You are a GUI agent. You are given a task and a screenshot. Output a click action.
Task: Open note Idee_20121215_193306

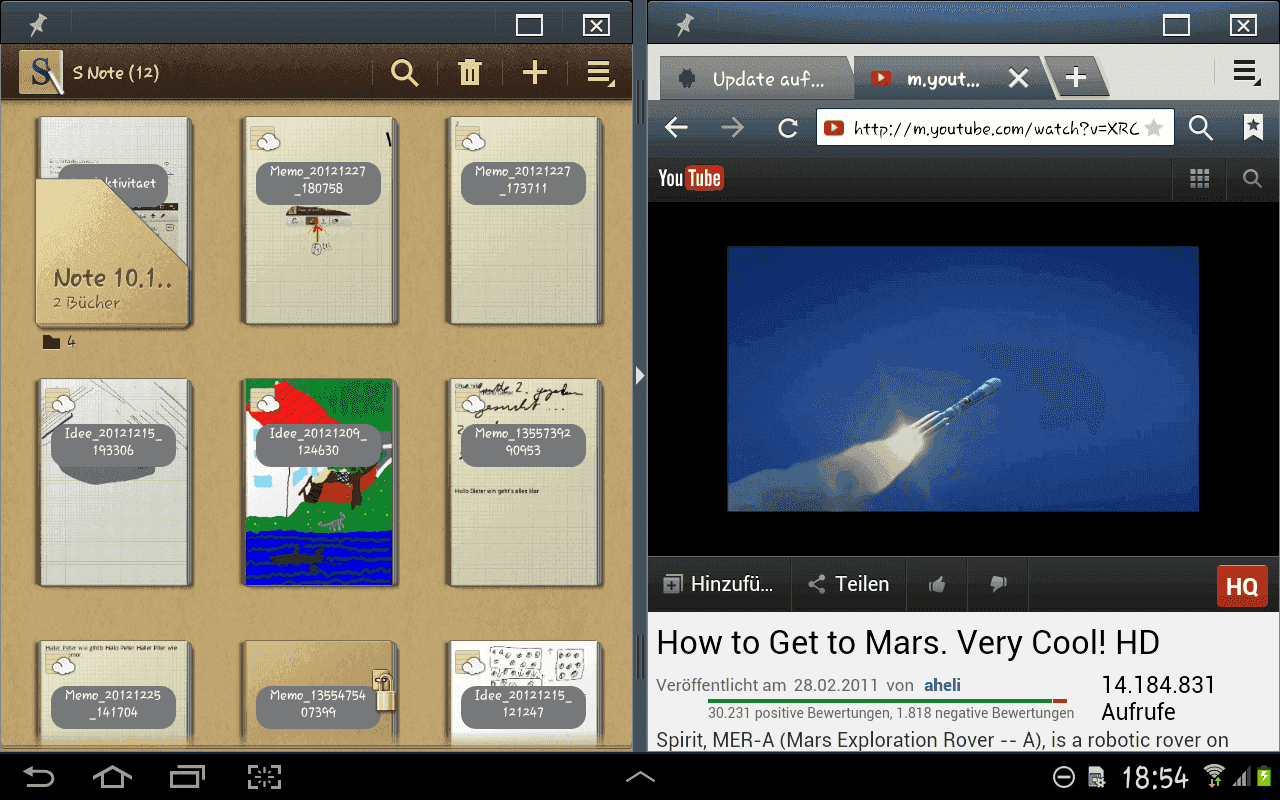click(113, 482)
